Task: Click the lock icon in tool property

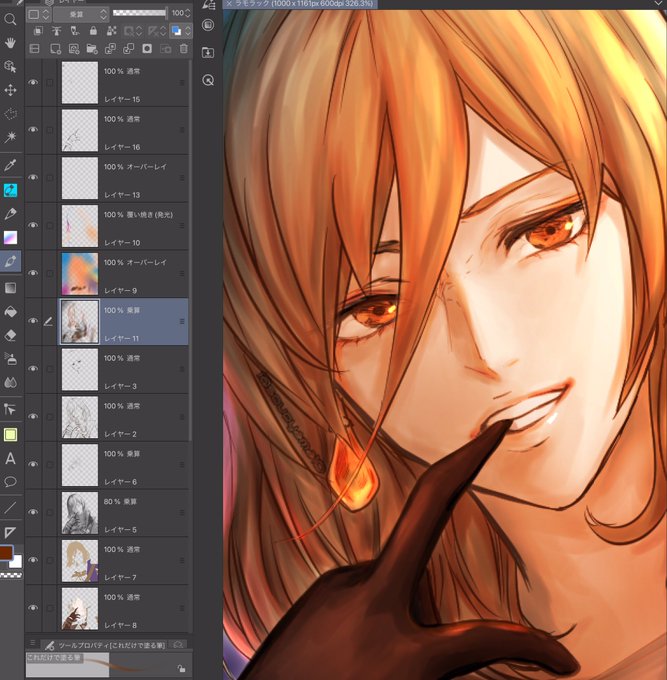Action: 181,669
